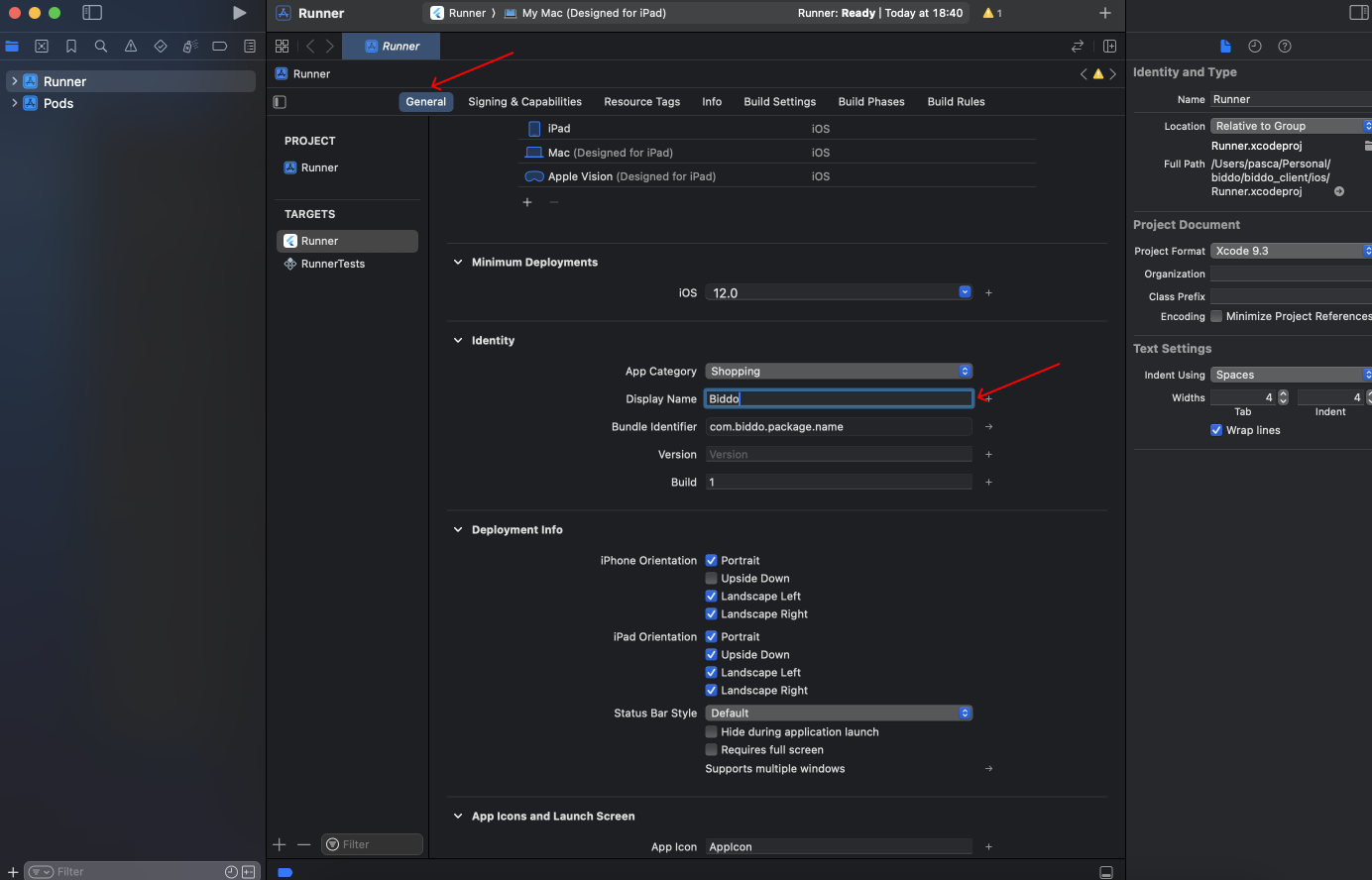Toggle iPhone Landscape Right checkbox
This screenshot has height=880, width=1372.
[x=711, y=614]
